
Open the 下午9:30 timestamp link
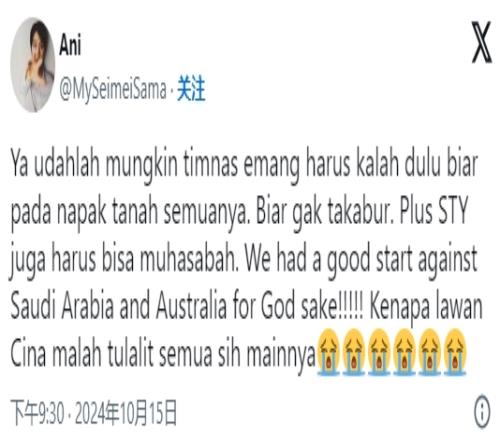(x=37, y=413)
